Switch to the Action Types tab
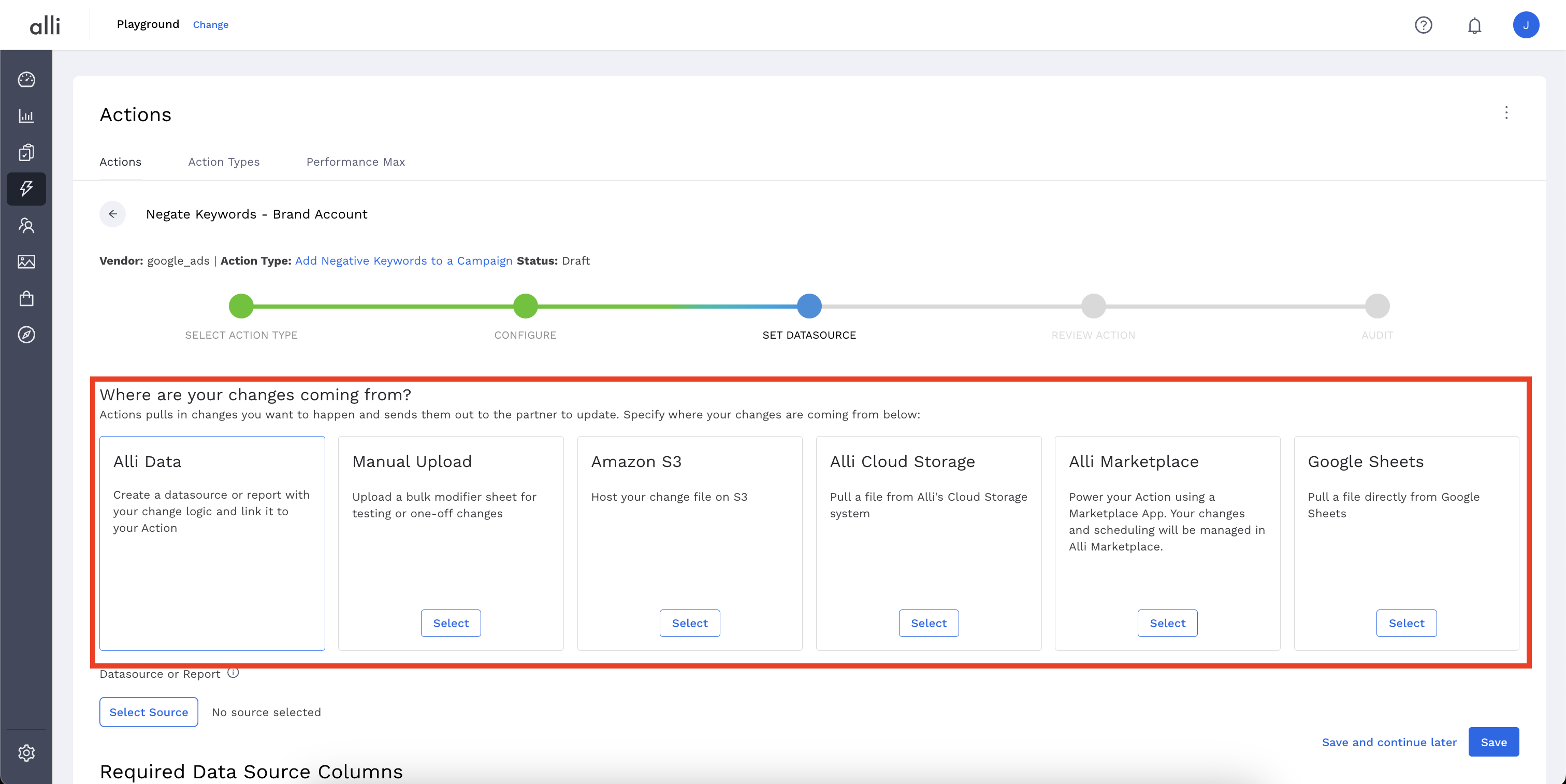Image resolution: width=1566 pixels, height=784 pixels. [224, 162]
